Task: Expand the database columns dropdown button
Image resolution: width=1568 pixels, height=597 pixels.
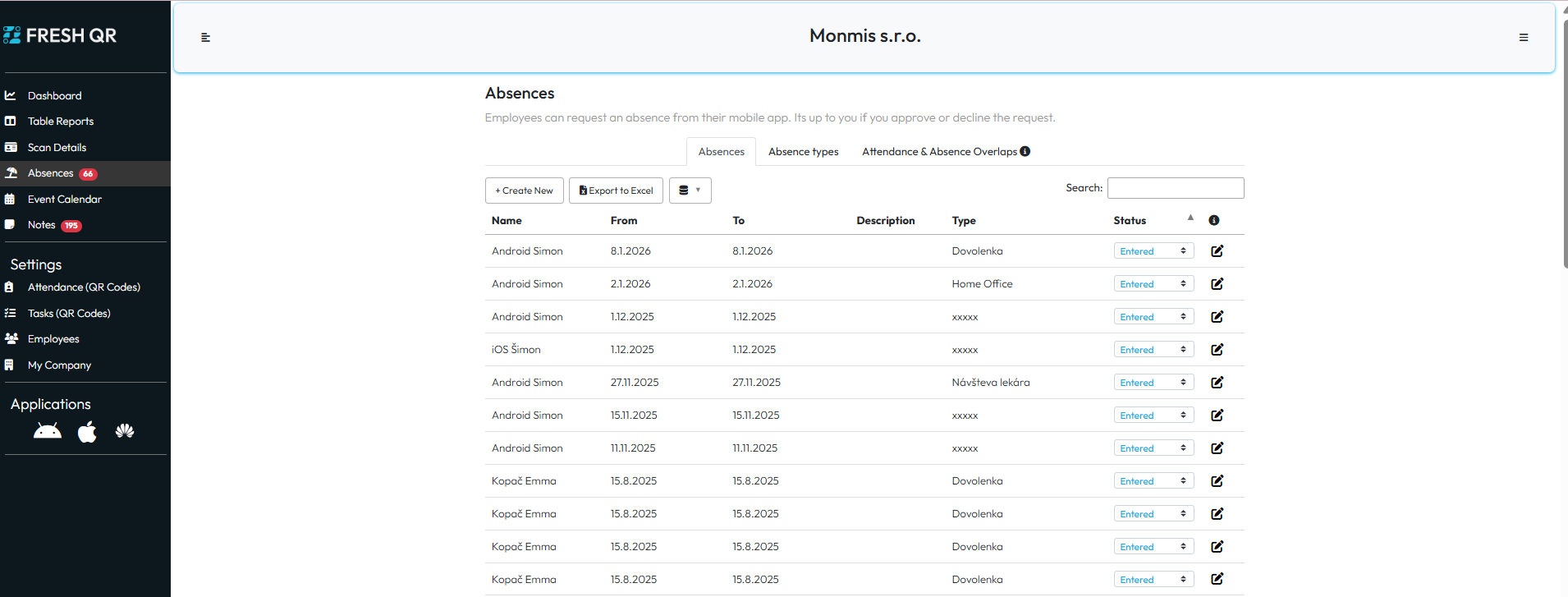Action: pos(690,191)
